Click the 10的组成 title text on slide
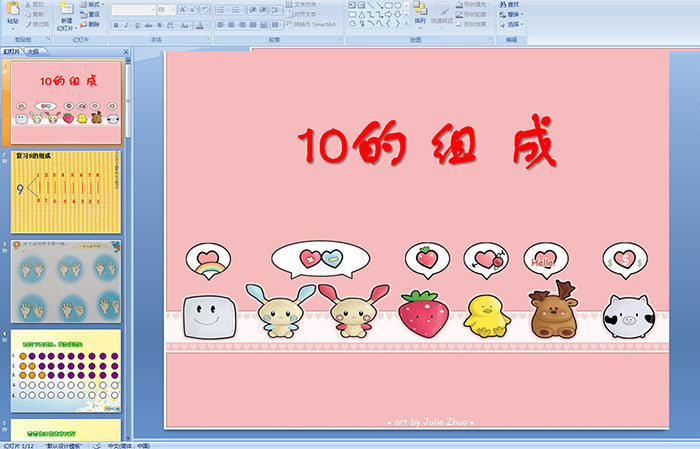 [426, 143]
